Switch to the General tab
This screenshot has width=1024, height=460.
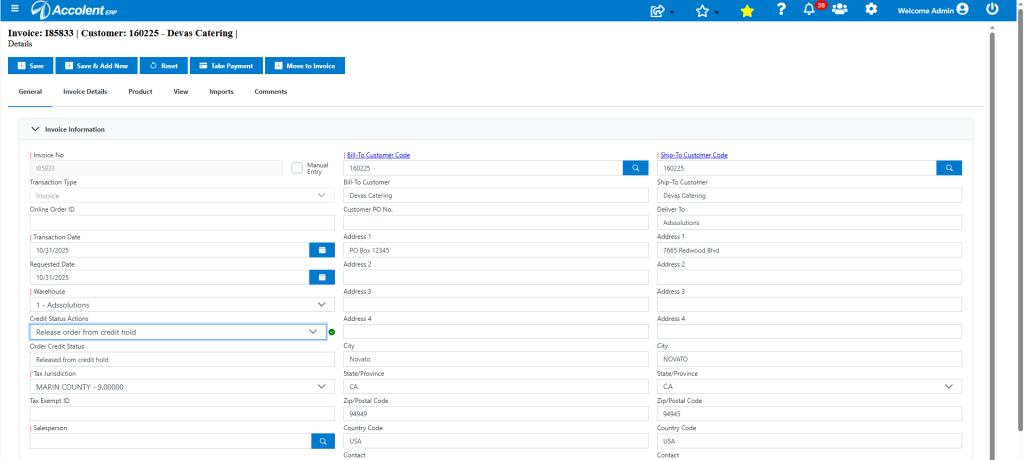point(31,91)
